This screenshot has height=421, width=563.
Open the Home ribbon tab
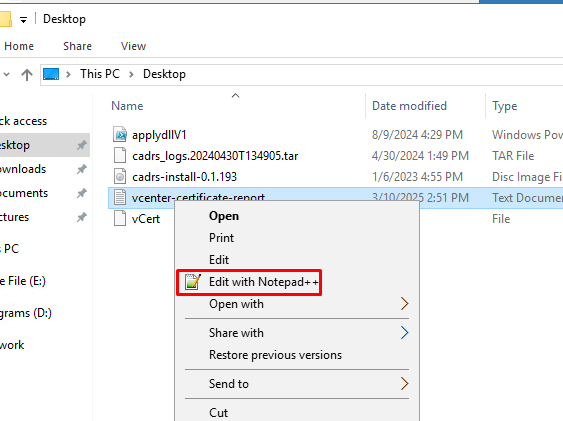19,46
